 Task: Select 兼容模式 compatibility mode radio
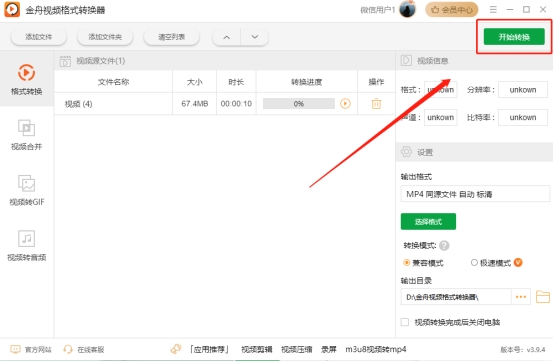(x=406, y=262)
